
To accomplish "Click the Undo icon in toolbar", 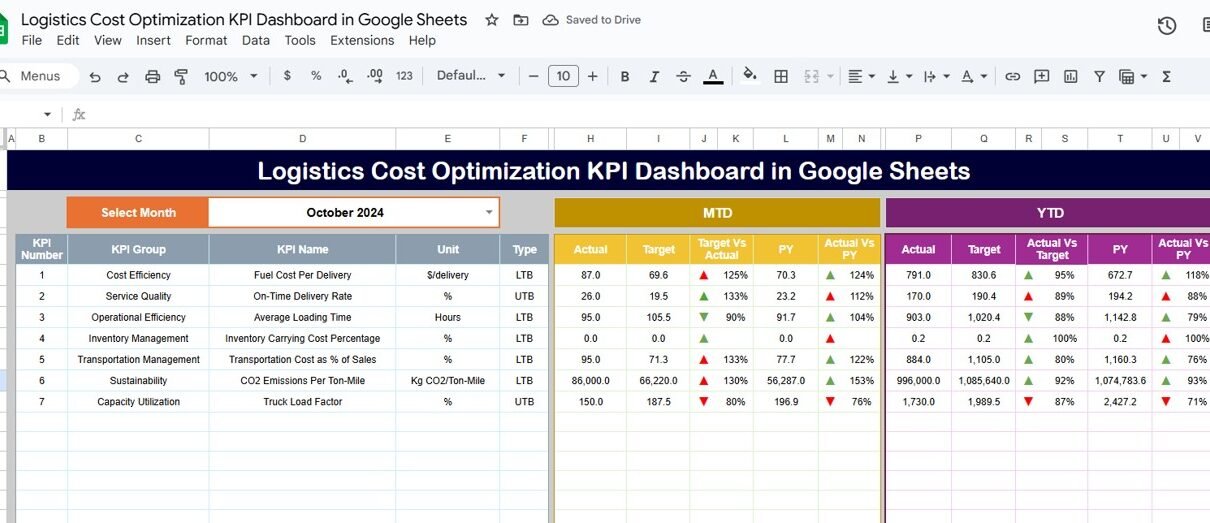I will tap(95, 77).
